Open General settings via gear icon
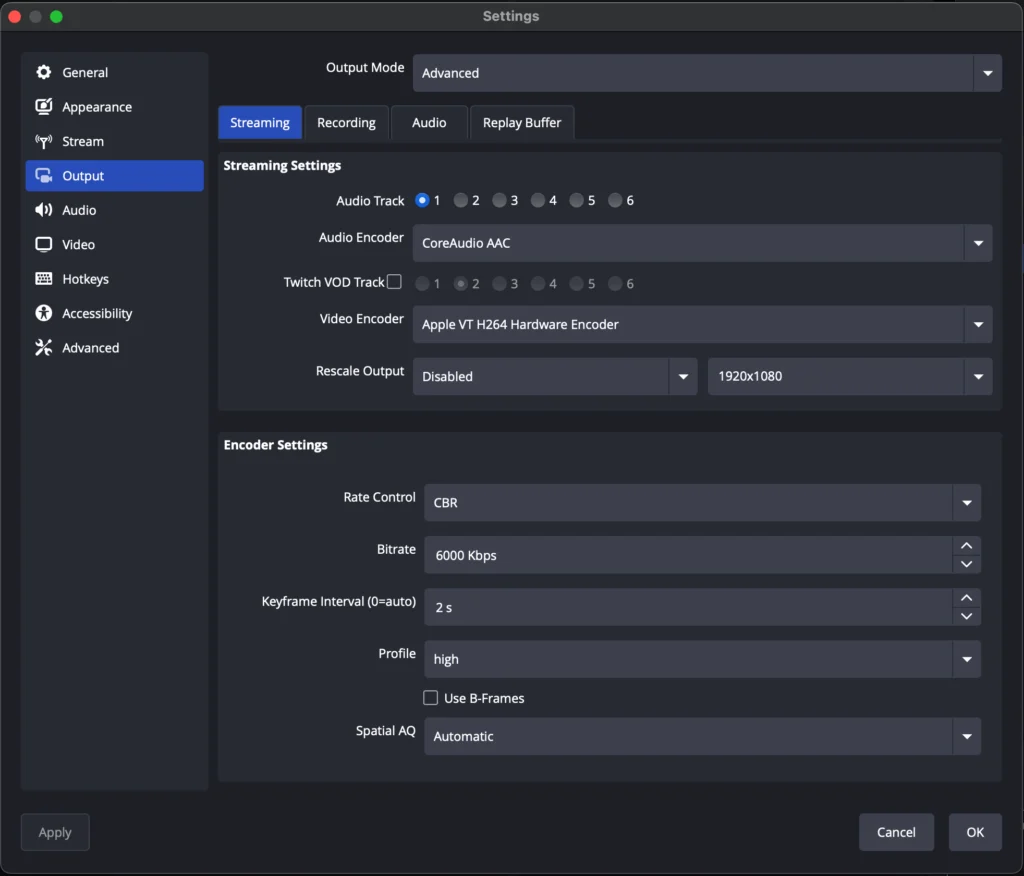 pyautogui.click(x=44, y=72)
